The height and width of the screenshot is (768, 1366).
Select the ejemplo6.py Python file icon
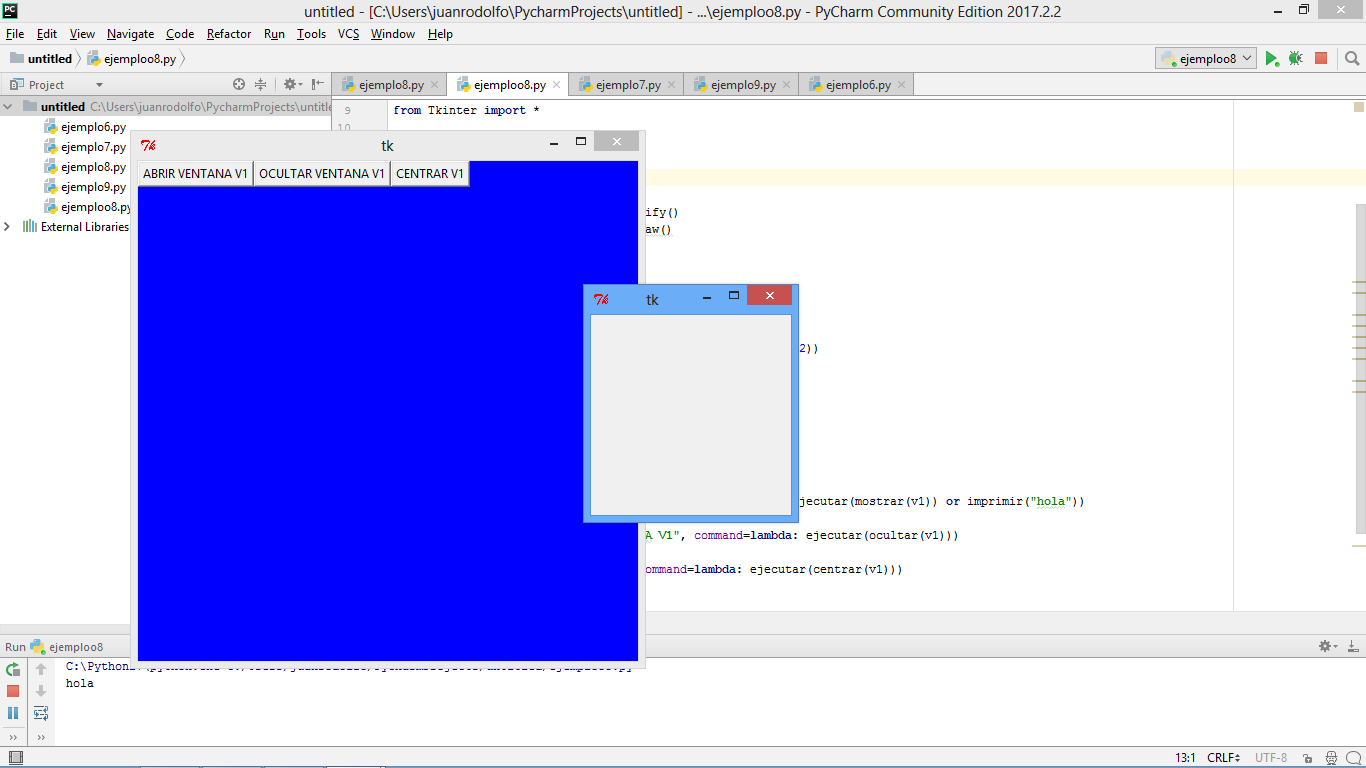tap(51, 126)
